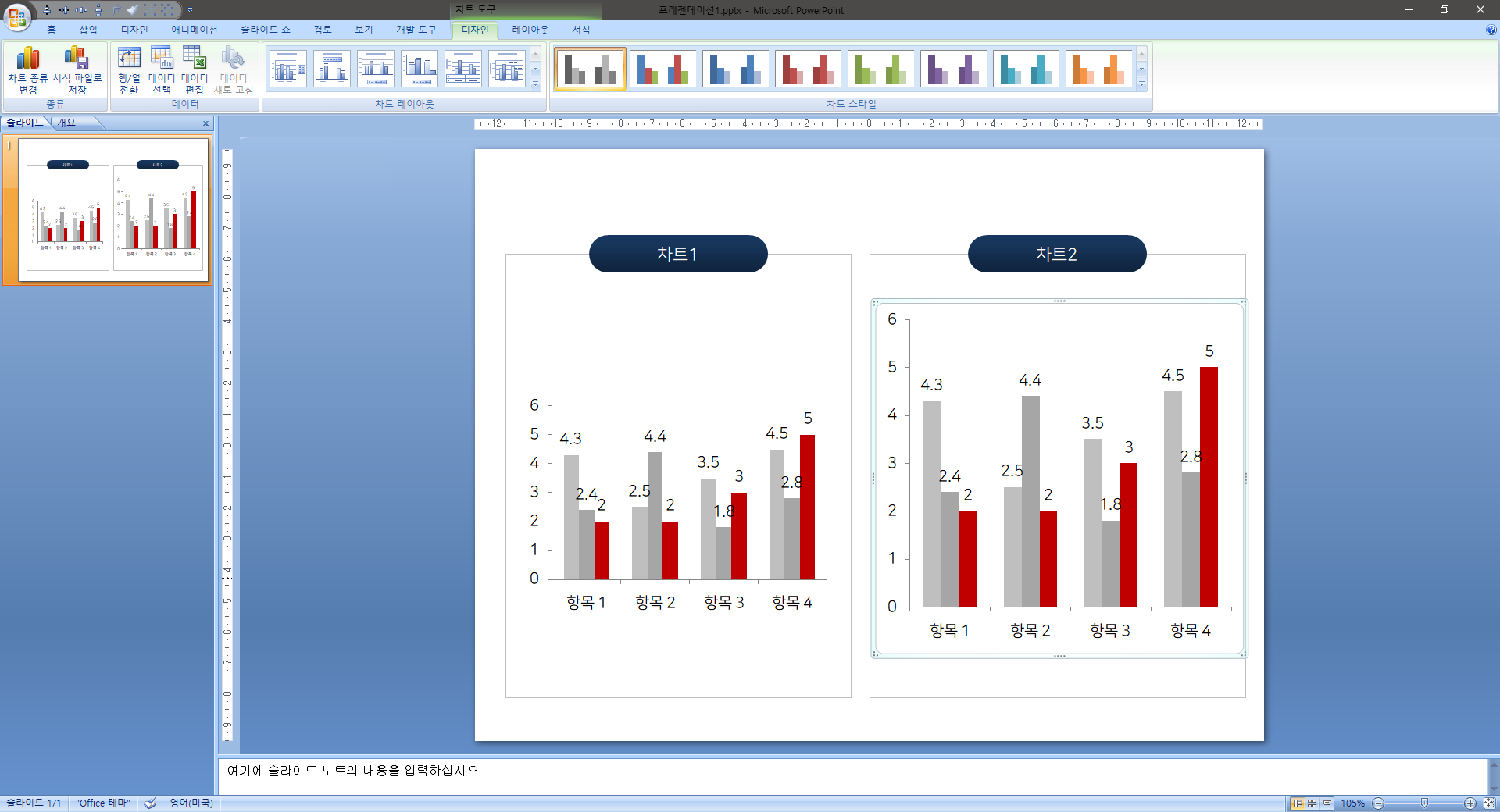Select the gray chart style swatch
Image resolution: width=1500 pixels, height=812 pixels.
[x=590, y=69]
